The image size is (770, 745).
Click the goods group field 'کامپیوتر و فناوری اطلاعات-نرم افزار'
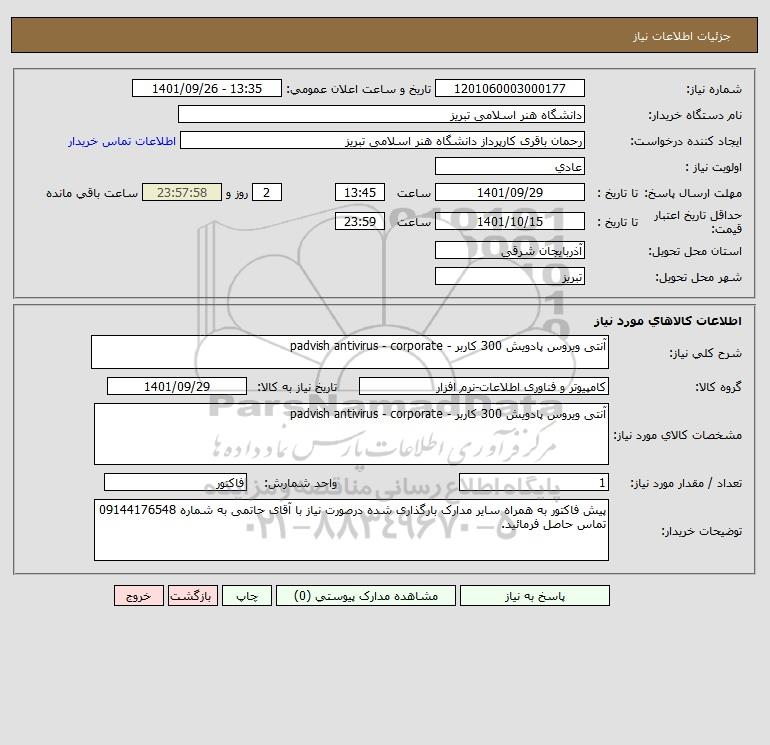point(484,386)
